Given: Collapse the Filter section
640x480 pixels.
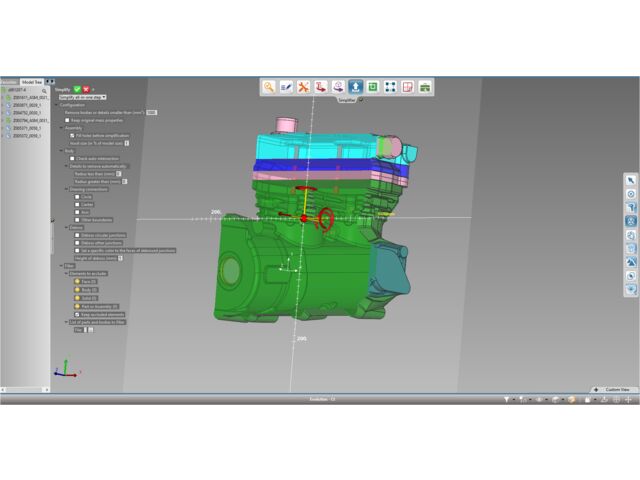Looking at the screenshot, I should click(59, 265).
